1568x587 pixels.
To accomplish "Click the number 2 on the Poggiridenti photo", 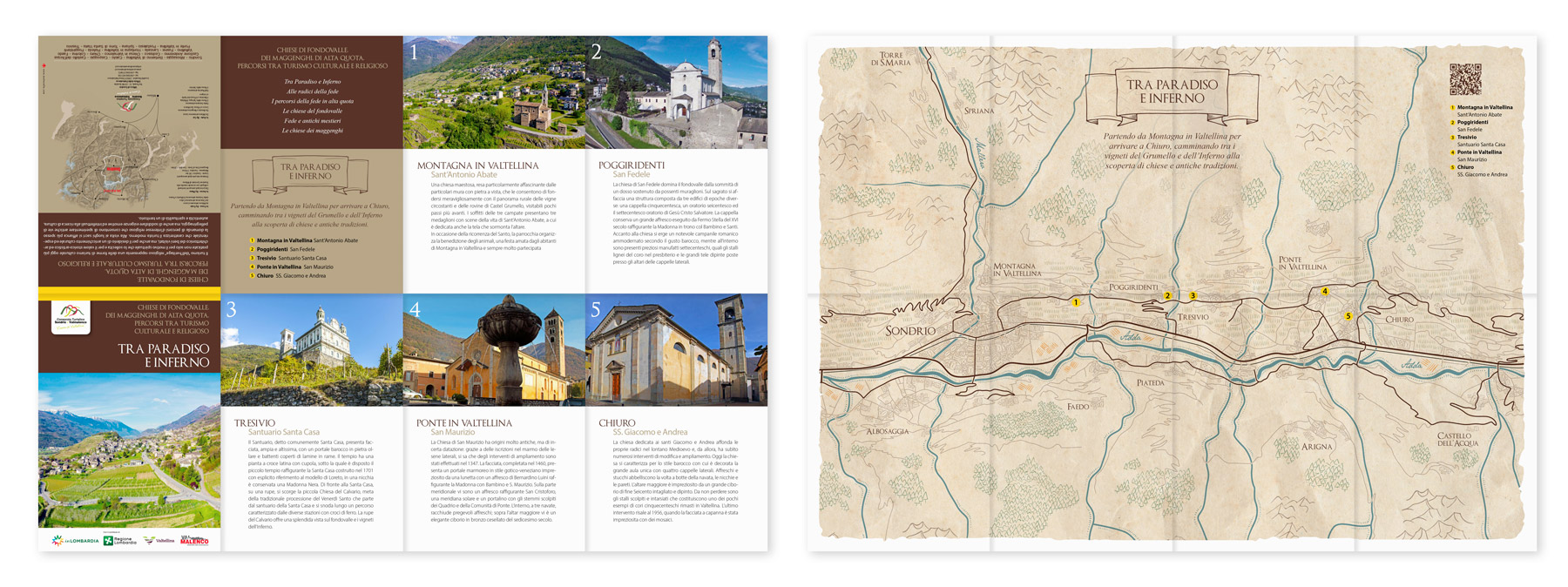I will click(597, 52).
